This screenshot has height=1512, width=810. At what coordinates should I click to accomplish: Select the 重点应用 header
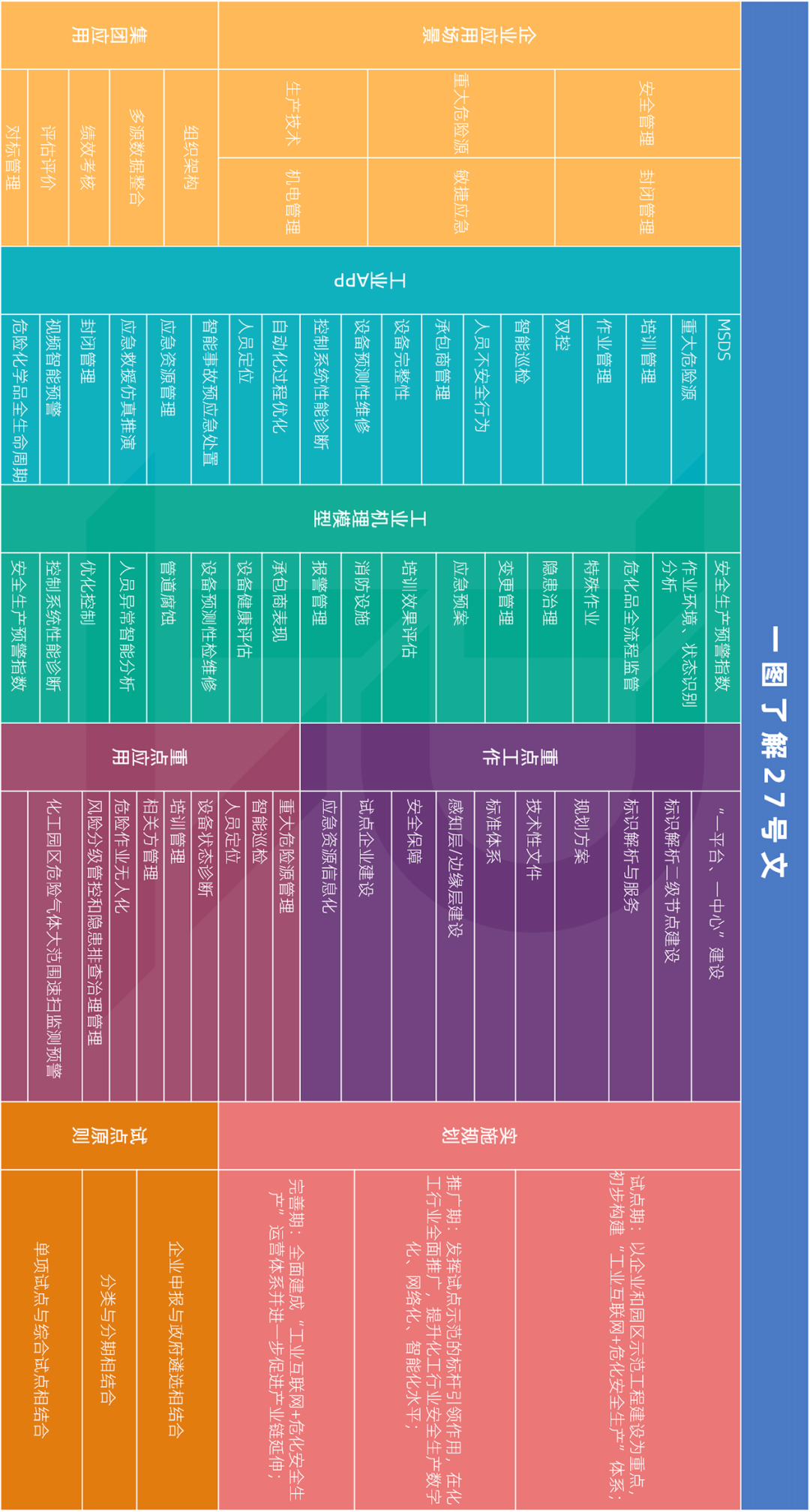pos(149,757)
